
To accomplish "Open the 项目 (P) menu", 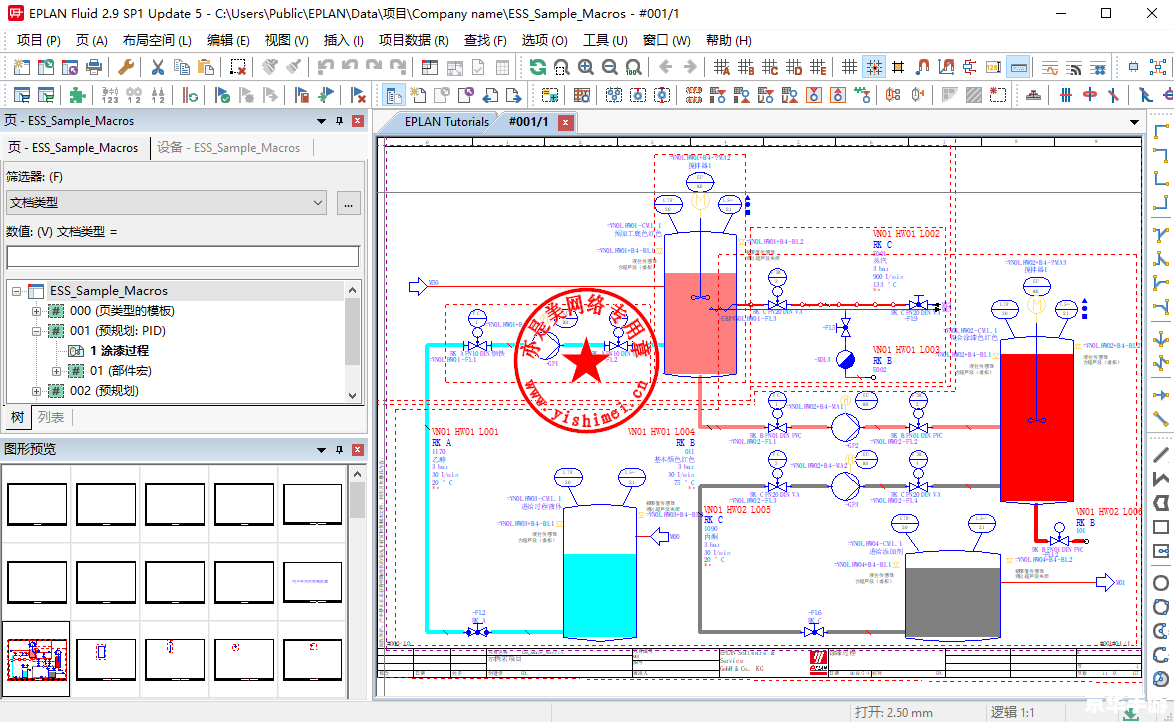I will click(x=38, y=40).
